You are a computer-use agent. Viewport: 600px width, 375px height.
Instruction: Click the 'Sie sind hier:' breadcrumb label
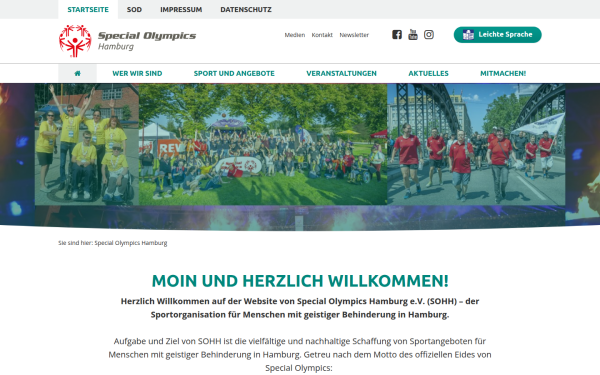click(76, 243)
